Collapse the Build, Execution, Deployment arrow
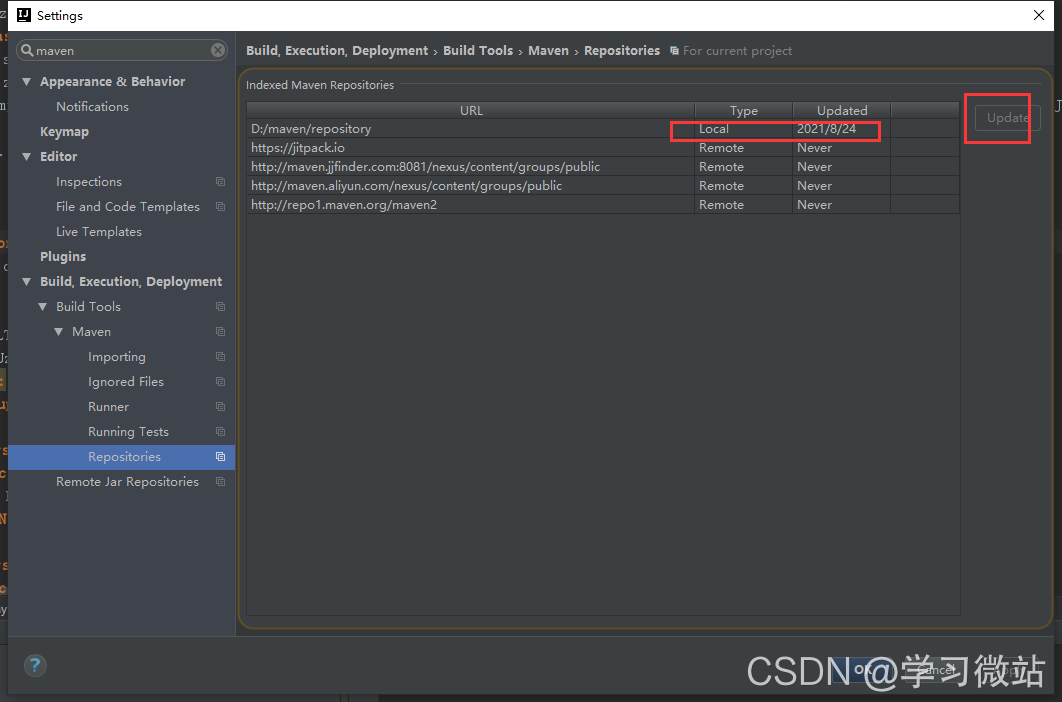The image size is (1062, 702). point(26,282)
